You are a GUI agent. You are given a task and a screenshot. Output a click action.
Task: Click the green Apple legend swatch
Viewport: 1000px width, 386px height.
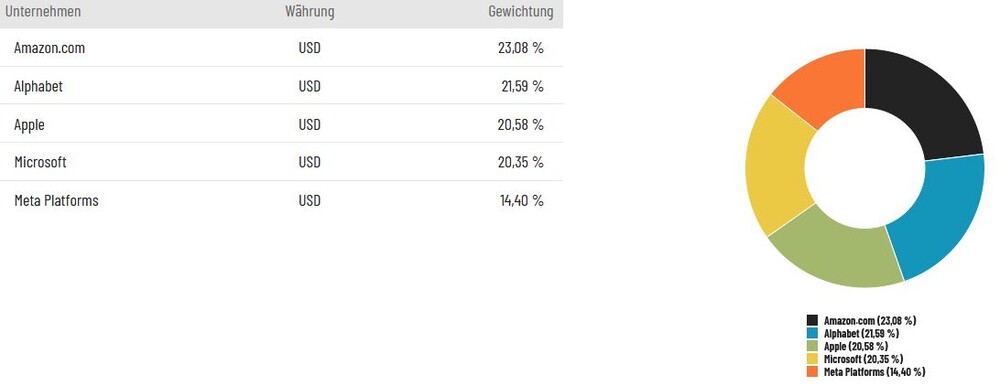point(812,346)
